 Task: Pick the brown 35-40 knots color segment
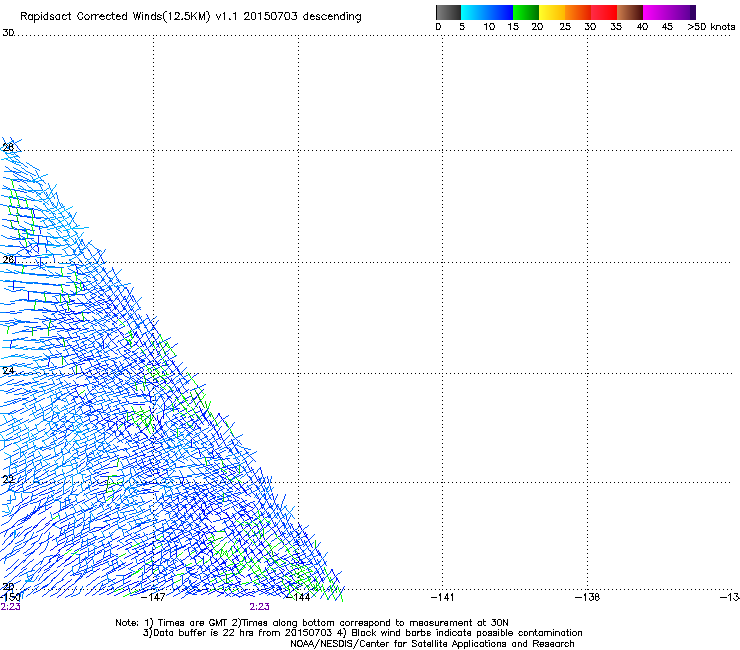point(630,12)
